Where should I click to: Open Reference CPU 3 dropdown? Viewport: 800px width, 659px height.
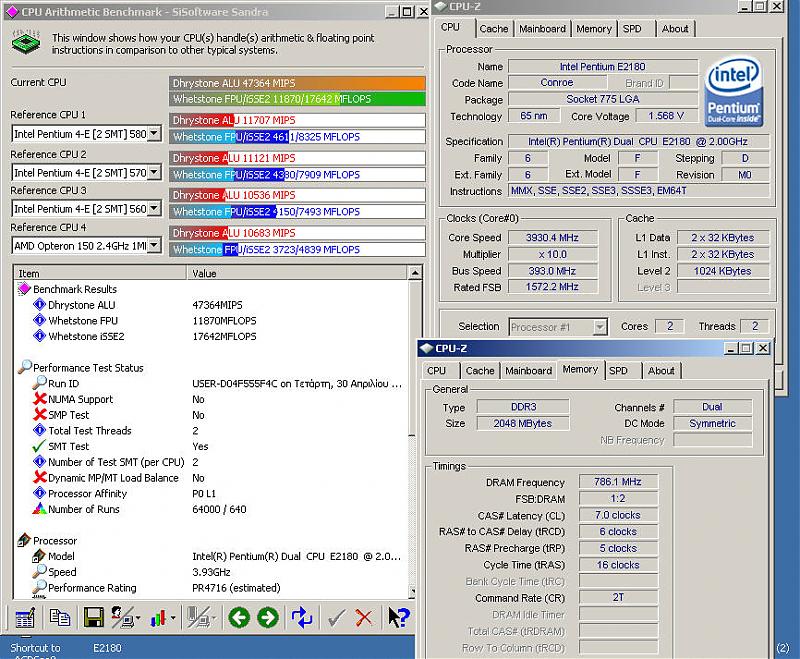click(x=154, y=208)
